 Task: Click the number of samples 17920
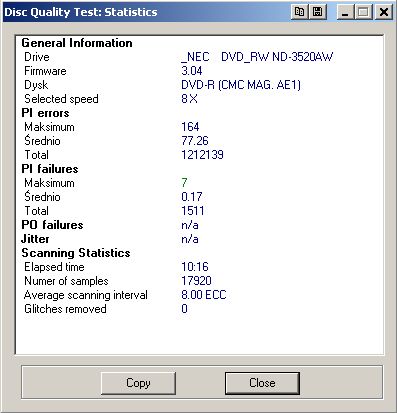click(x=196, y=281)
